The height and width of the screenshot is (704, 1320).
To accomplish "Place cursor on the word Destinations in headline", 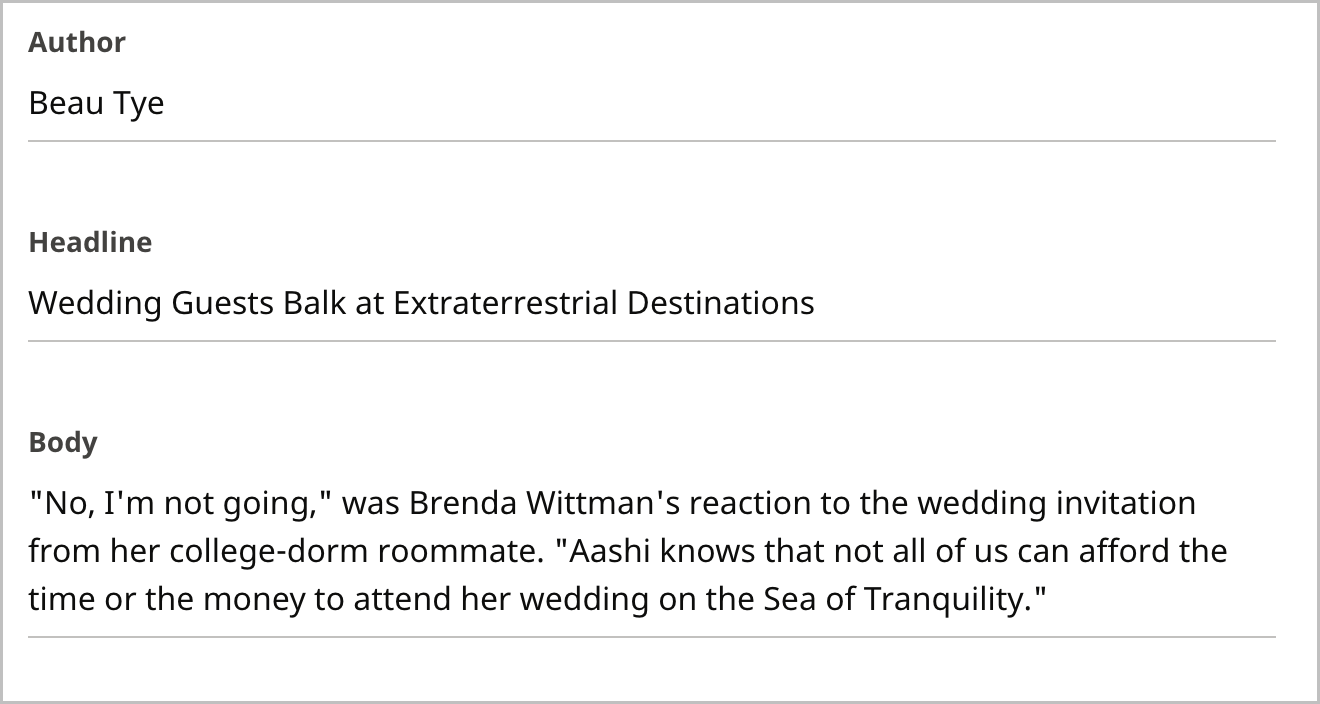I will 721,303.
